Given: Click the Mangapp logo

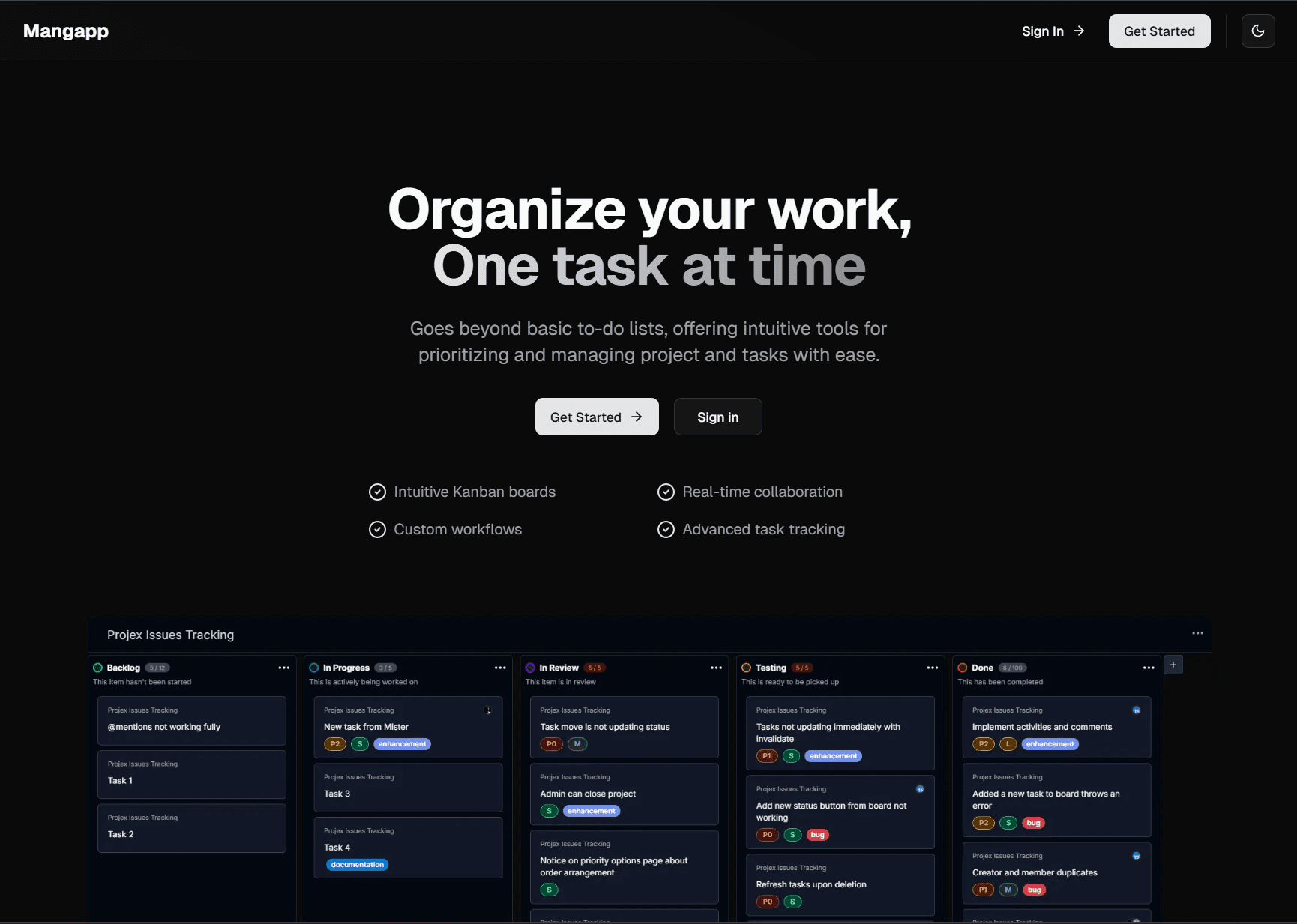Looking at the screenshot, I should coord(65,31).
